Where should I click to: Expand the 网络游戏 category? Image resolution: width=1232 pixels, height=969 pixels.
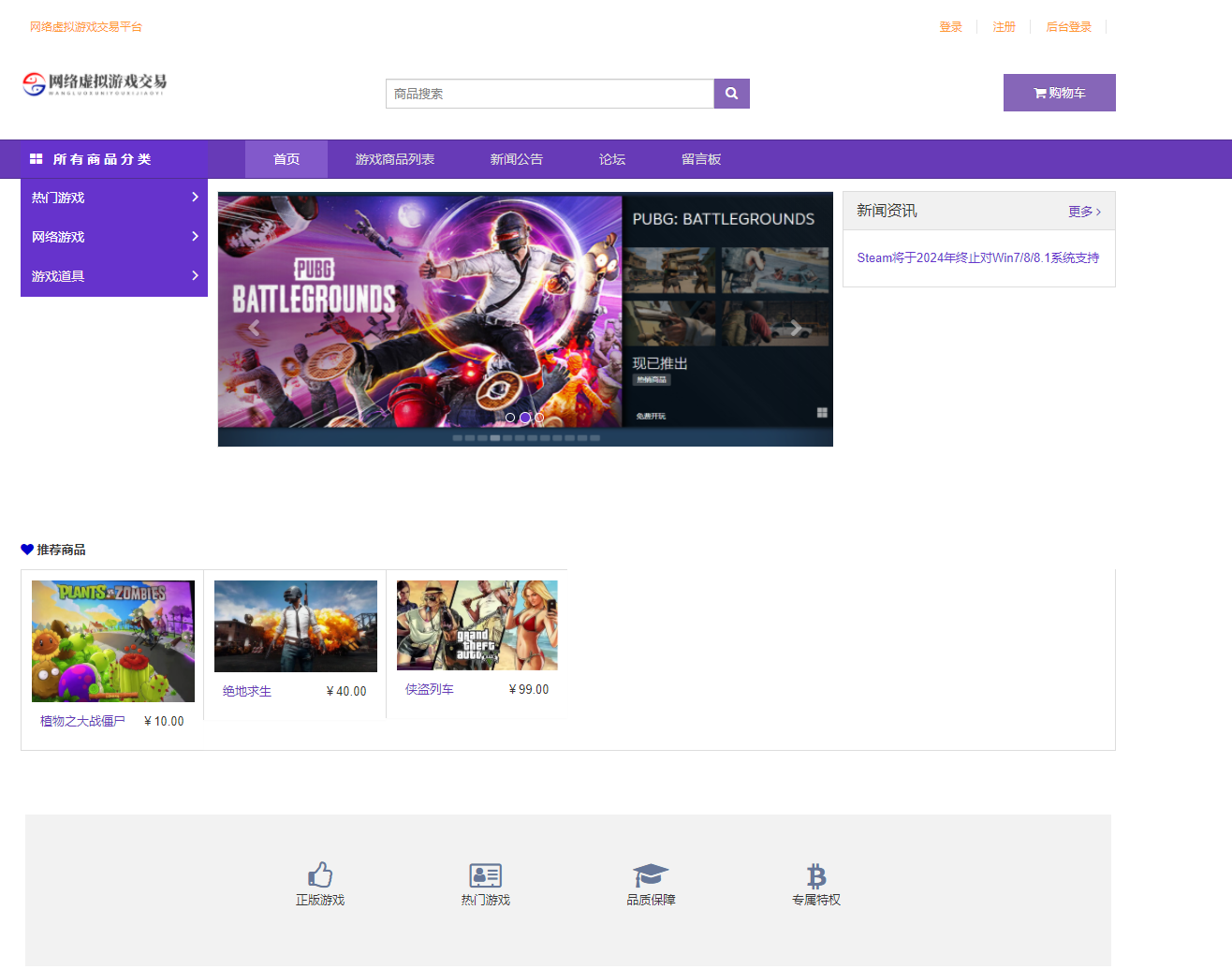(x=114, y=237)
